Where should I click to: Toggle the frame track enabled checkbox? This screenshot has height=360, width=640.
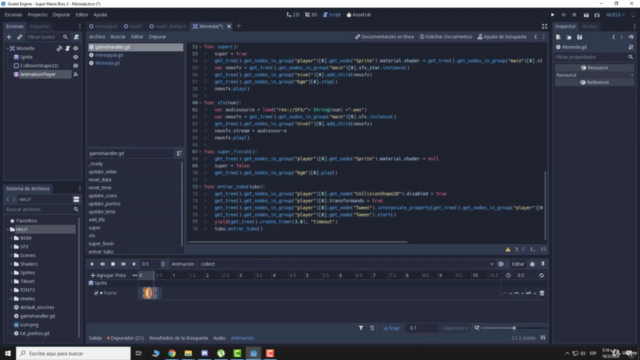pyautogui.click(x=96, y=293)
